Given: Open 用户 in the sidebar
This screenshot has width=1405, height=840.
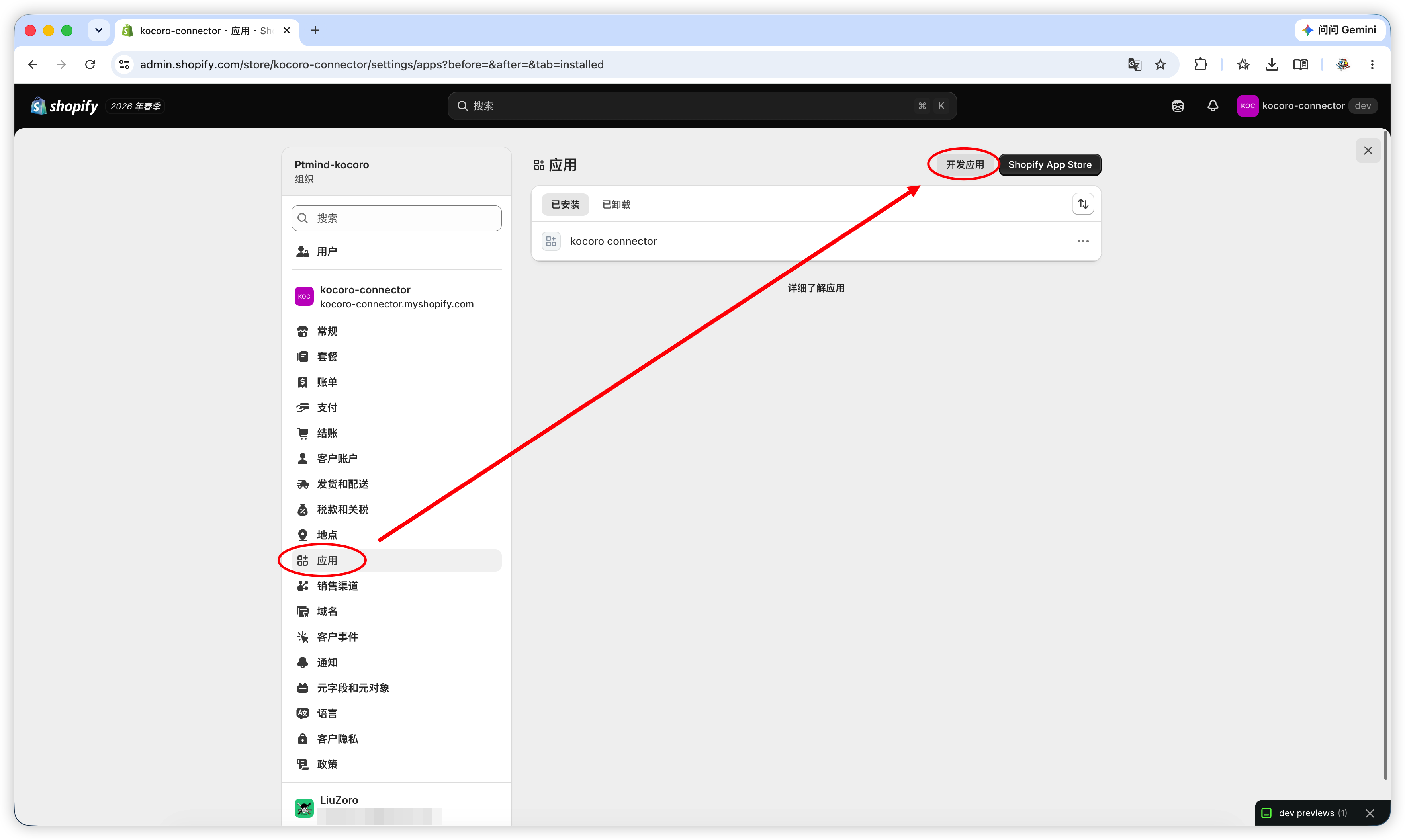Looking at the screenshot, I should (x=396, y=251).
